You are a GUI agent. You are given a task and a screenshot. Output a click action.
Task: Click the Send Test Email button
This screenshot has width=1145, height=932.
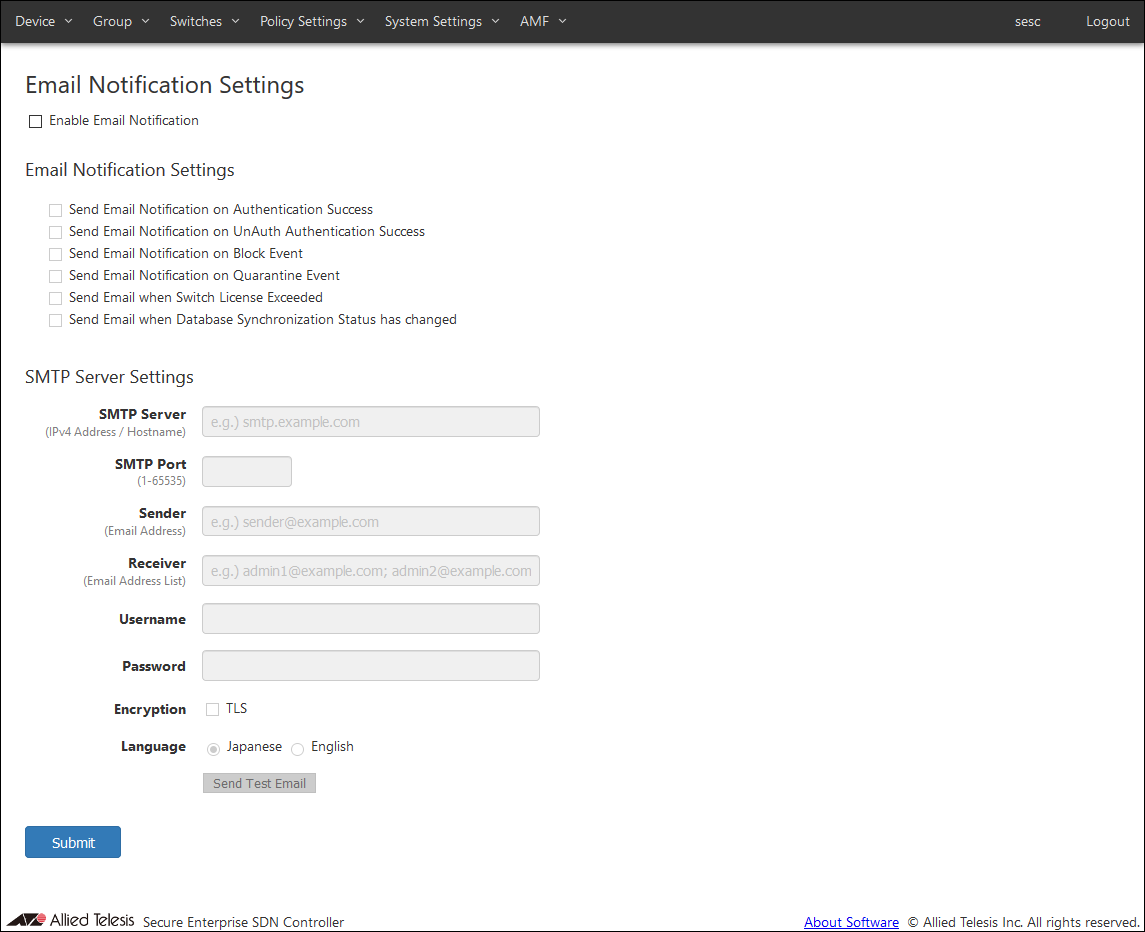pos(259,783)
